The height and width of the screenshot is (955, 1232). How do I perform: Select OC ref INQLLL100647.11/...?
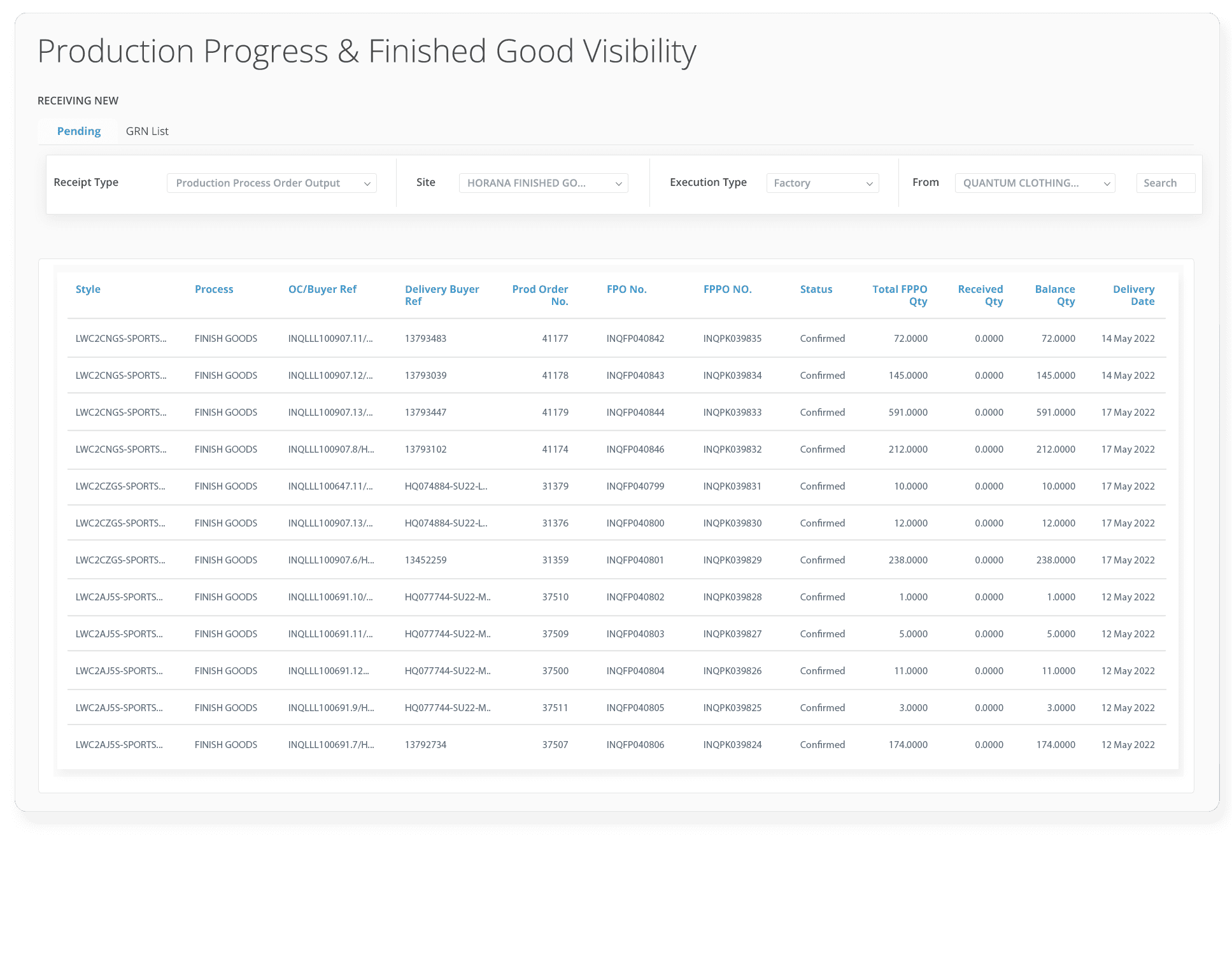coord(330,486)
